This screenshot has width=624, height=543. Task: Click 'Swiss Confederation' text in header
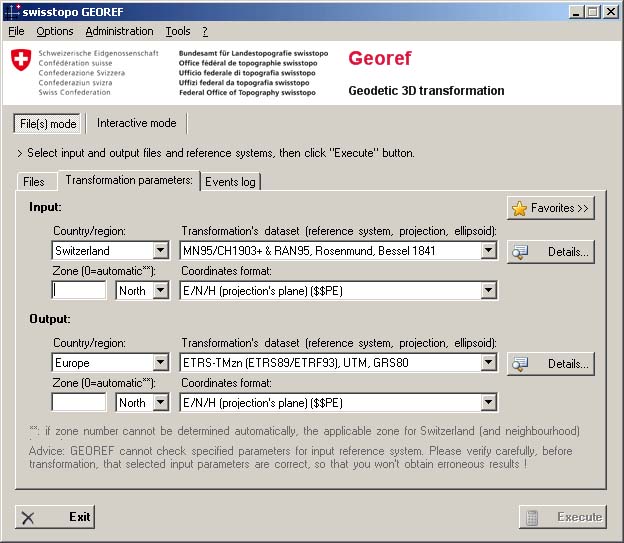(74, 92)
